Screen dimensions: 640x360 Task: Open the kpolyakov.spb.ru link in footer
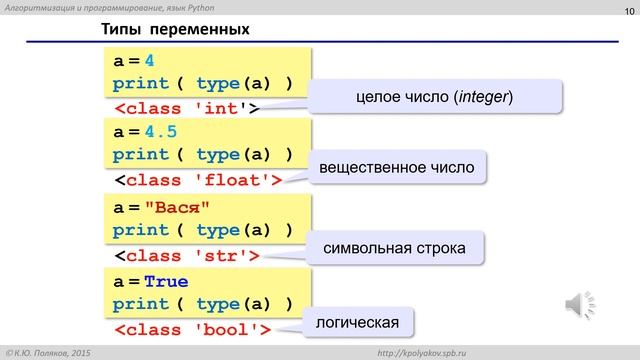click(421, 353)
